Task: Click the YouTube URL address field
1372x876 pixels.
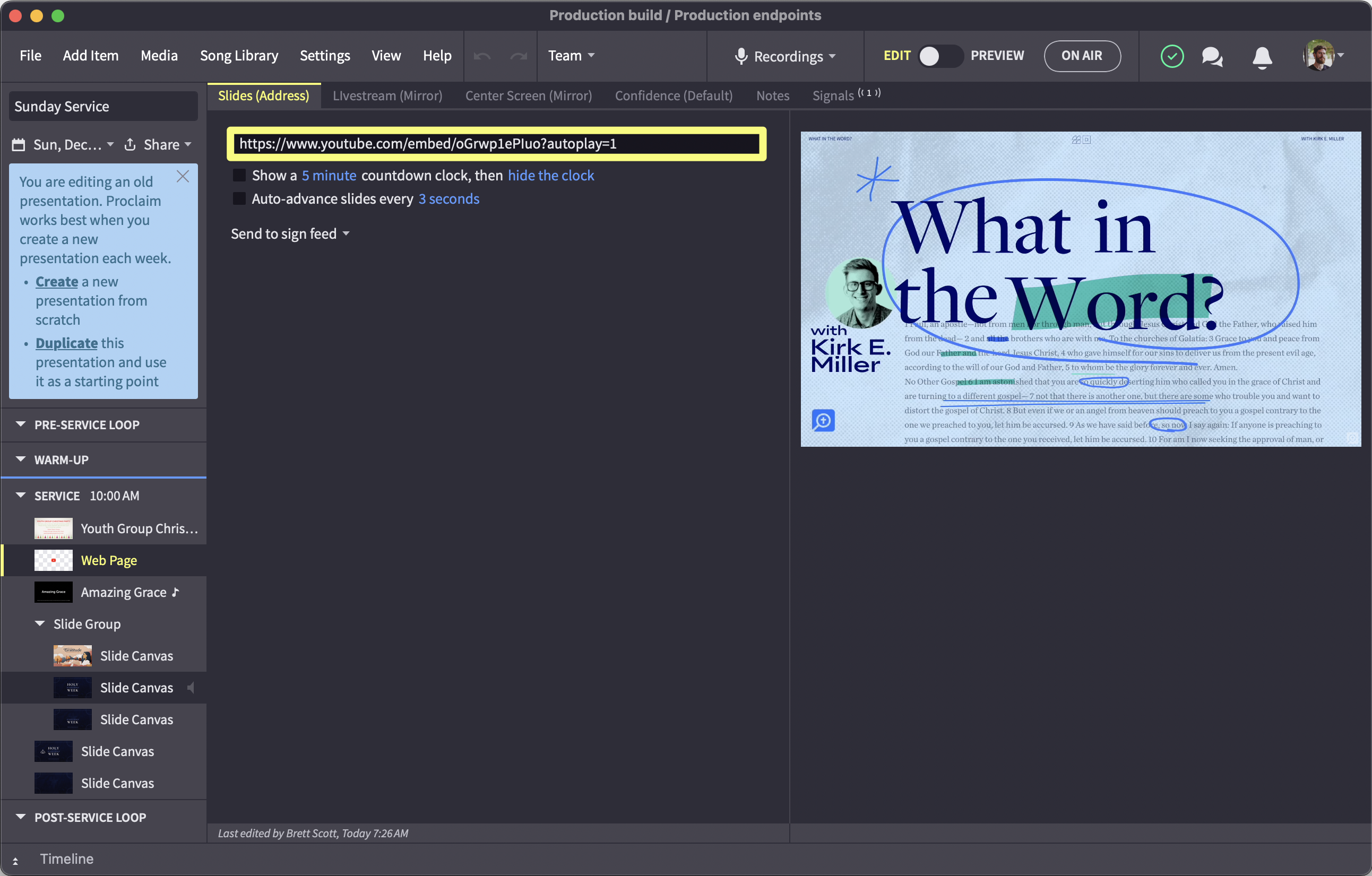Action: click(x=496, y=144)
